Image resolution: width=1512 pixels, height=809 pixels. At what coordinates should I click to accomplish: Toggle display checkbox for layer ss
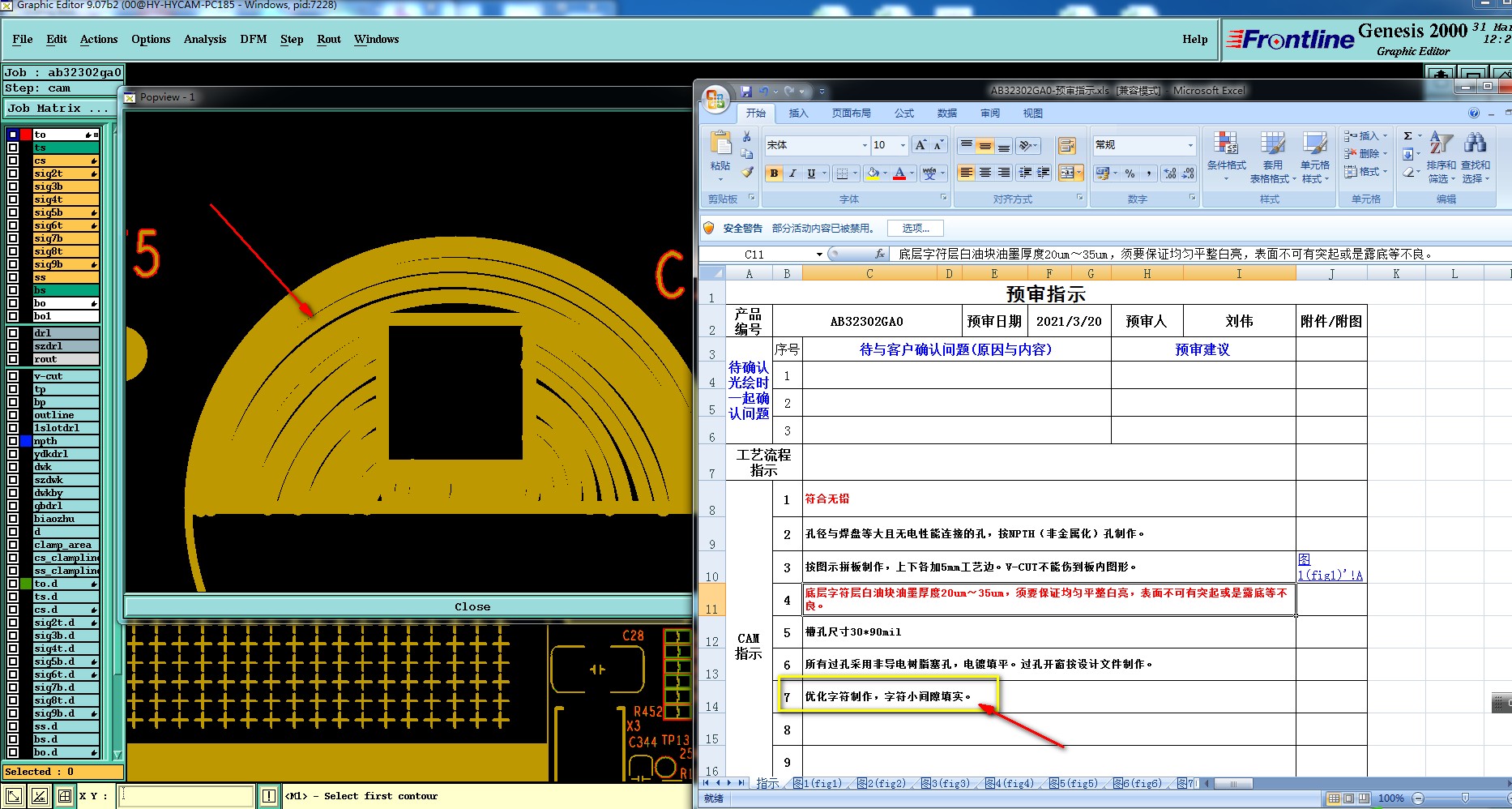(x=13, y=277)
